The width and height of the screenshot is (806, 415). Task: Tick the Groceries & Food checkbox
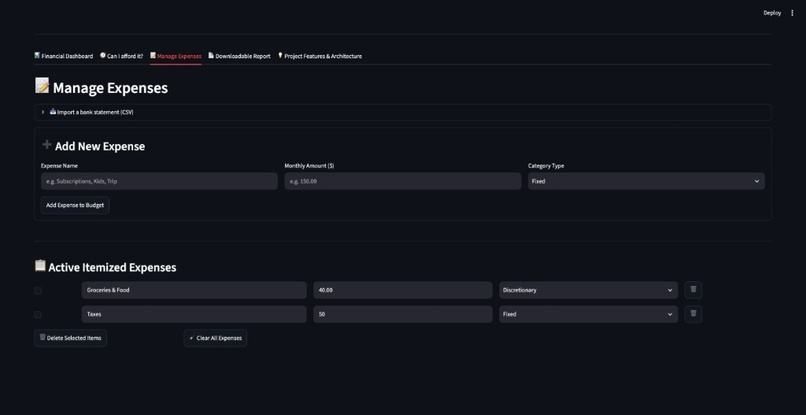click(x=38, y=291)
